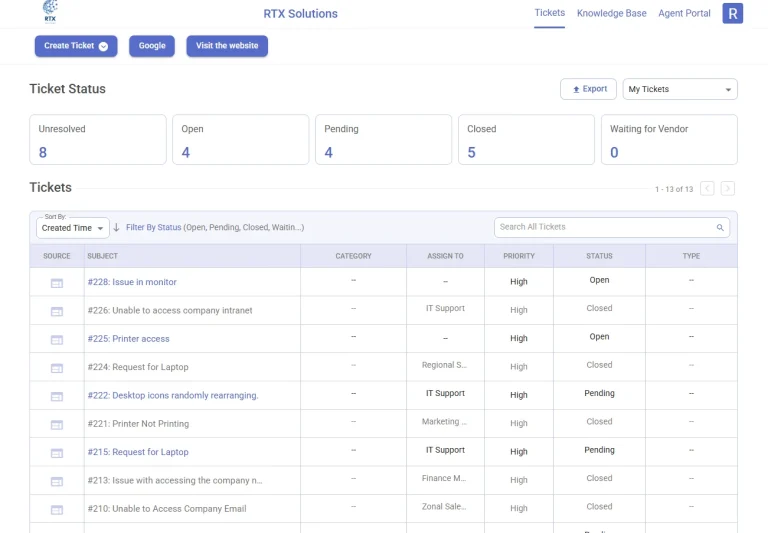This screenshot has width=768, height=533.
Task: Select the Closed status card
Action: (527, 140)
